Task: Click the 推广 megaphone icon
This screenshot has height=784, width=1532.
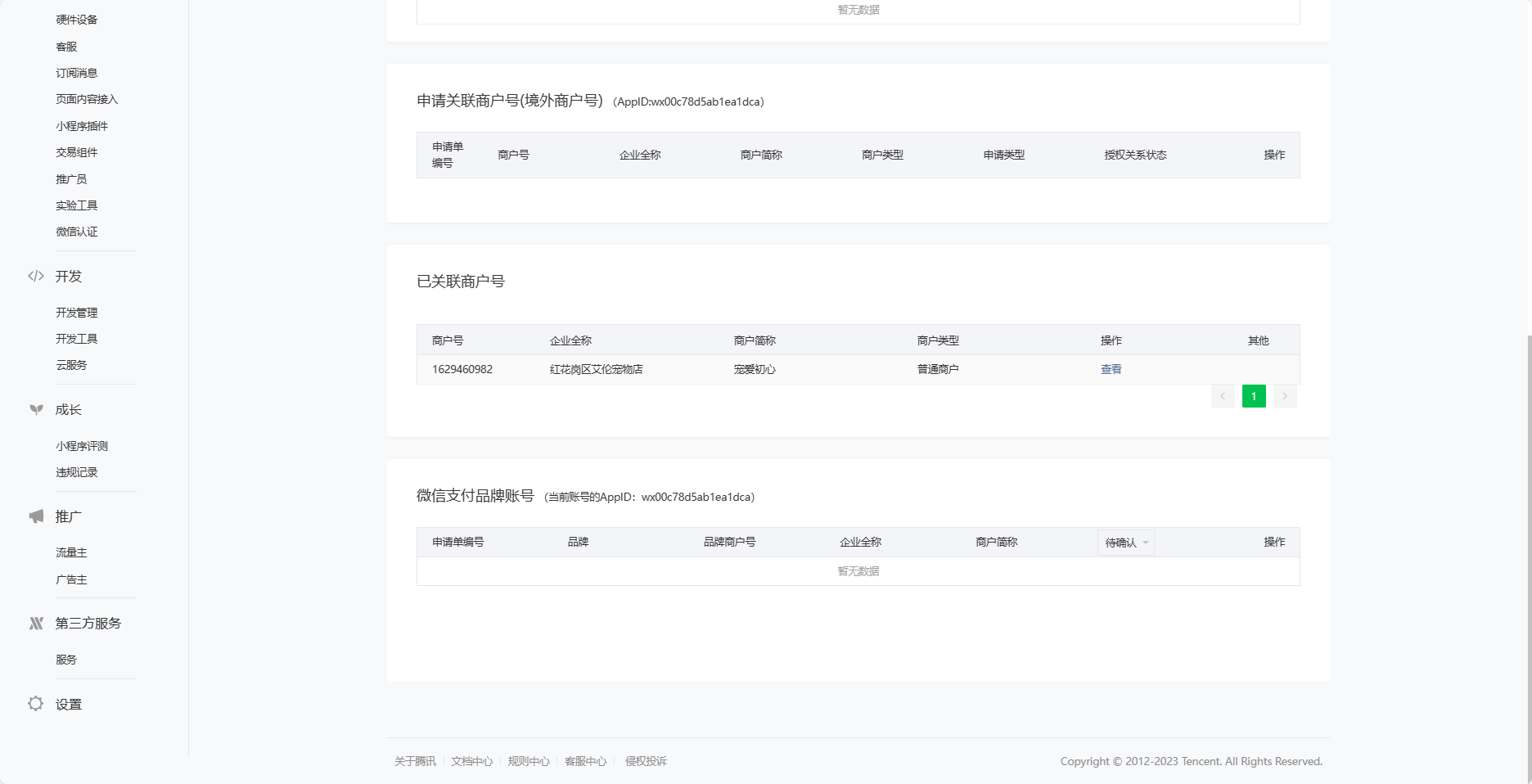Action: (x=36, y=516)
